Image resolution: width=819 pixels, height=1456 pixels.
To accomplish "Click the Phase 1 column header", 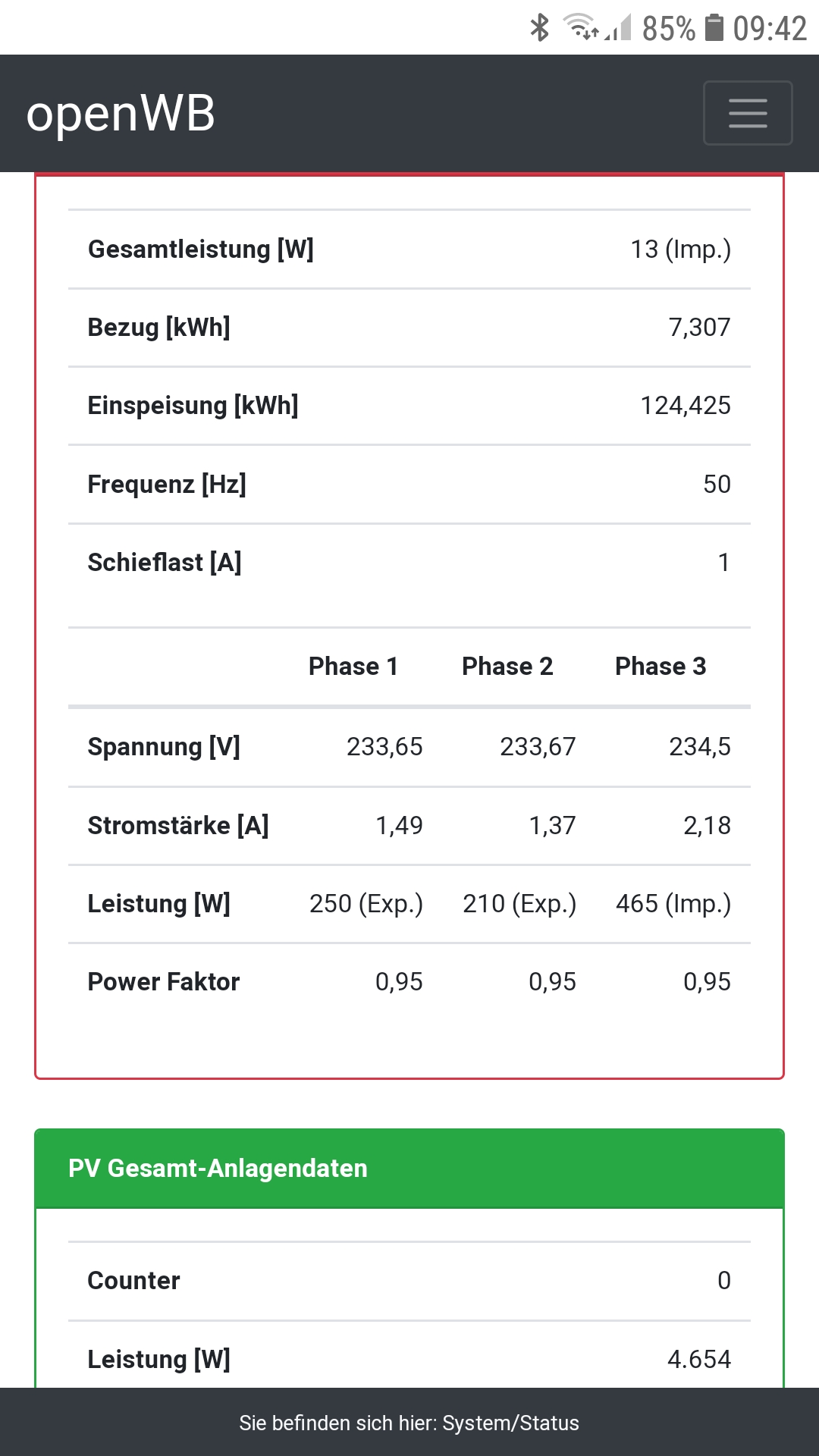I will (x=353, y=667).
